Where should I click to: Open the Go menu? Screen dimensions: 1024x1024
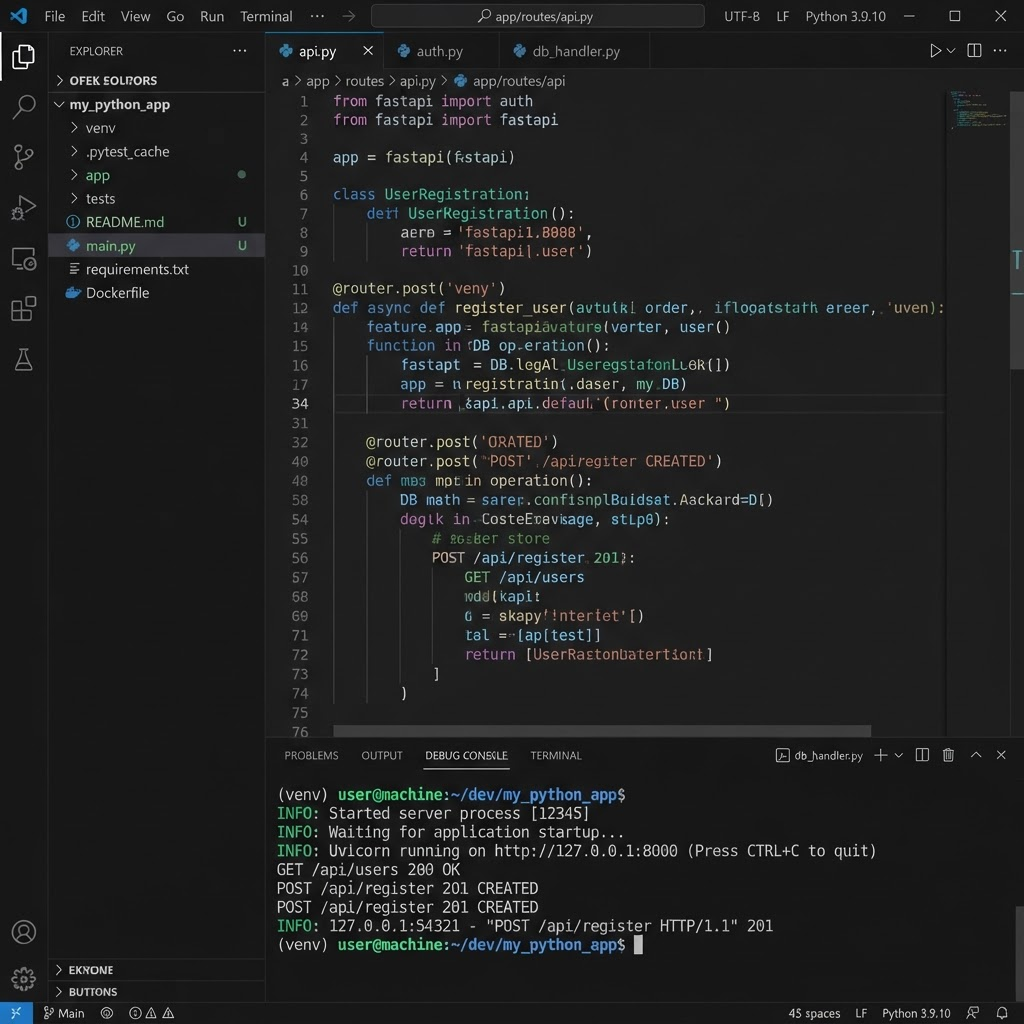tap(175, 16)
